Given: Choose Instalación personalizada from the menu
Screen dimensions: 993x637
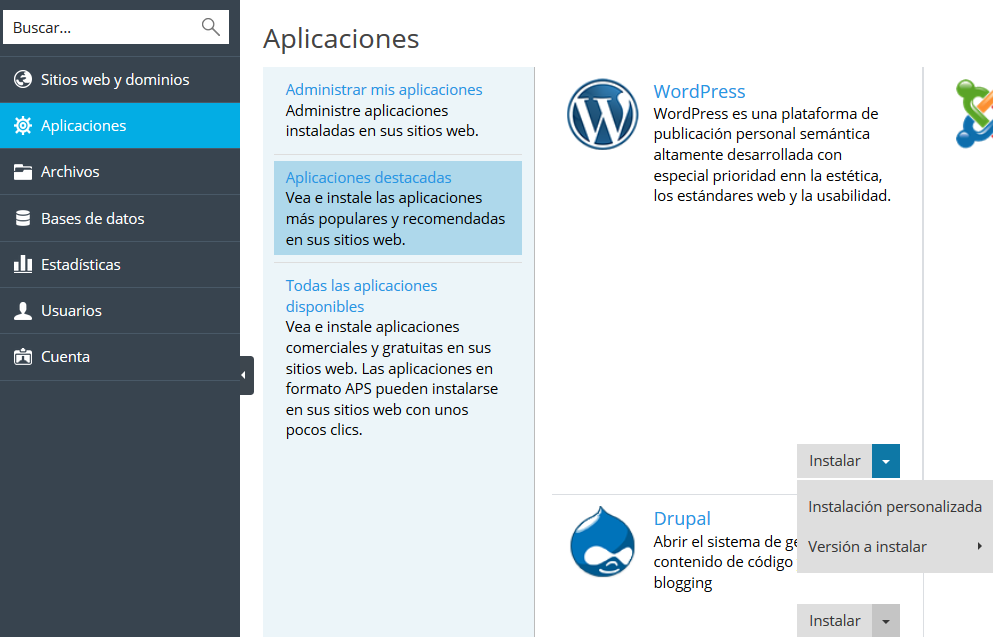Looking at the screenshot, I should pos(894,507).
